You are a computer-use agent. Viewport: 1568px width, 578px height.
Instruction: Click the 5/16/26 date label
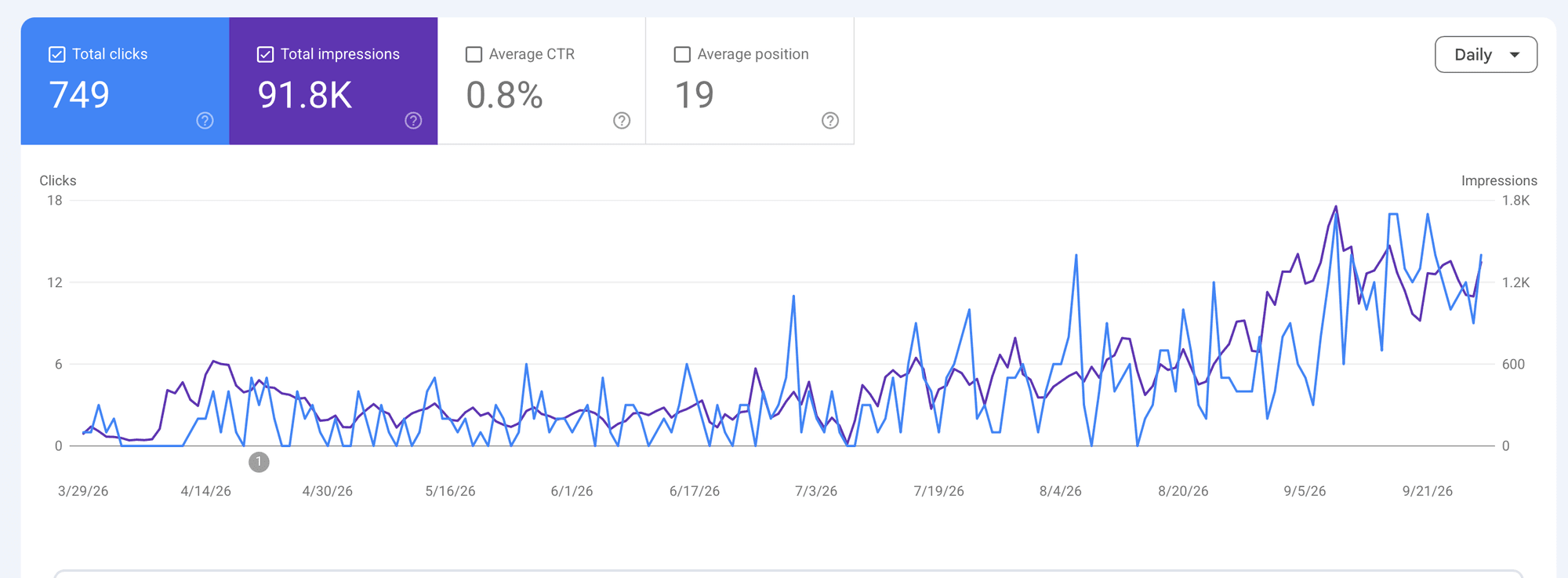451,491
